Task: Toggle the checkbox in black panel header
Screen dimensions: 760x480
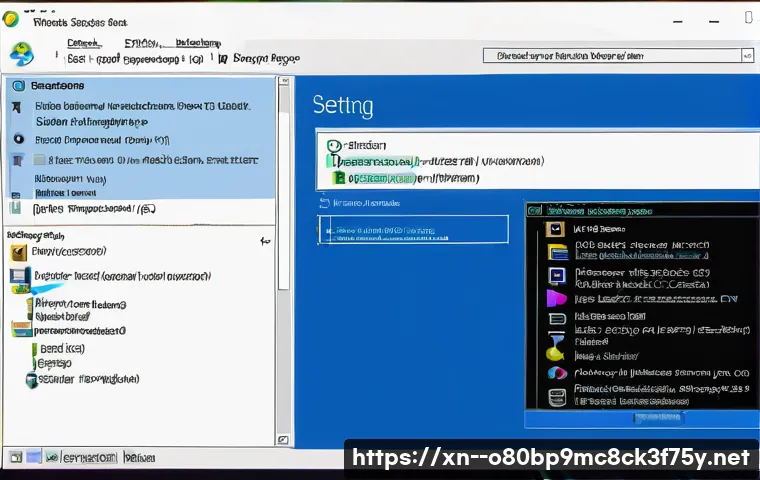Action: point(535,211)
